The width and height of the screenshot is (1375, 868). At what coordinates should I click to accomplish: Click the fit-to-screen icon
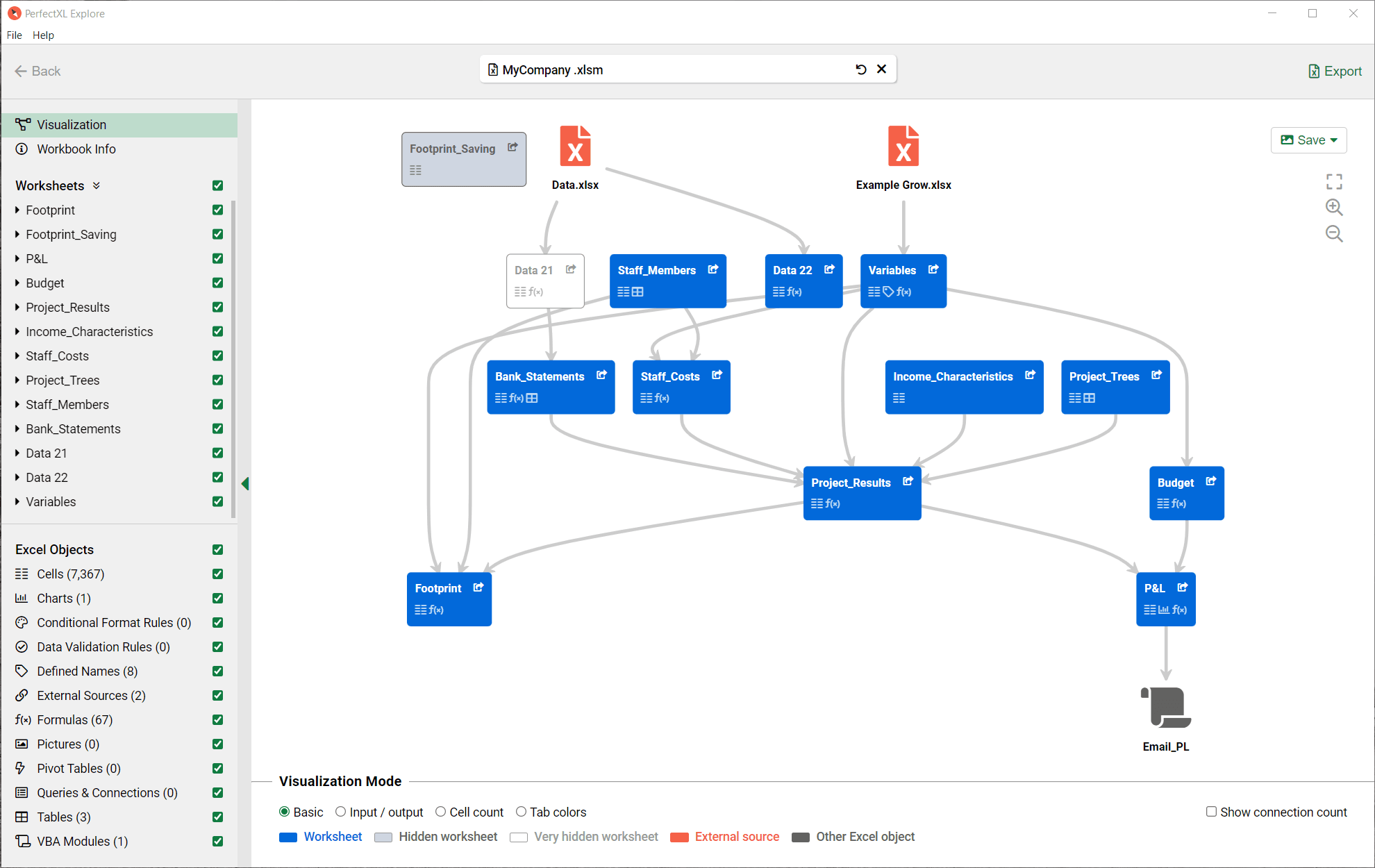[1334, 182]
